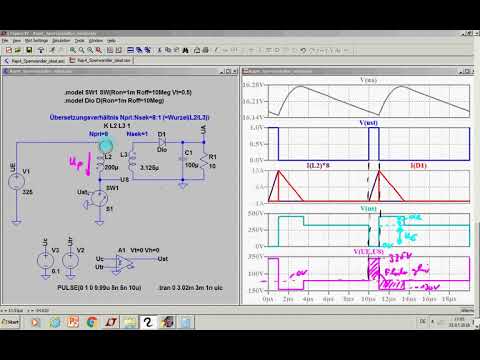Click the PULSE(0 1 0 9.99u...) source text
Screen dimensions: 480x360
pyautogui.click(x=99, y=288)
